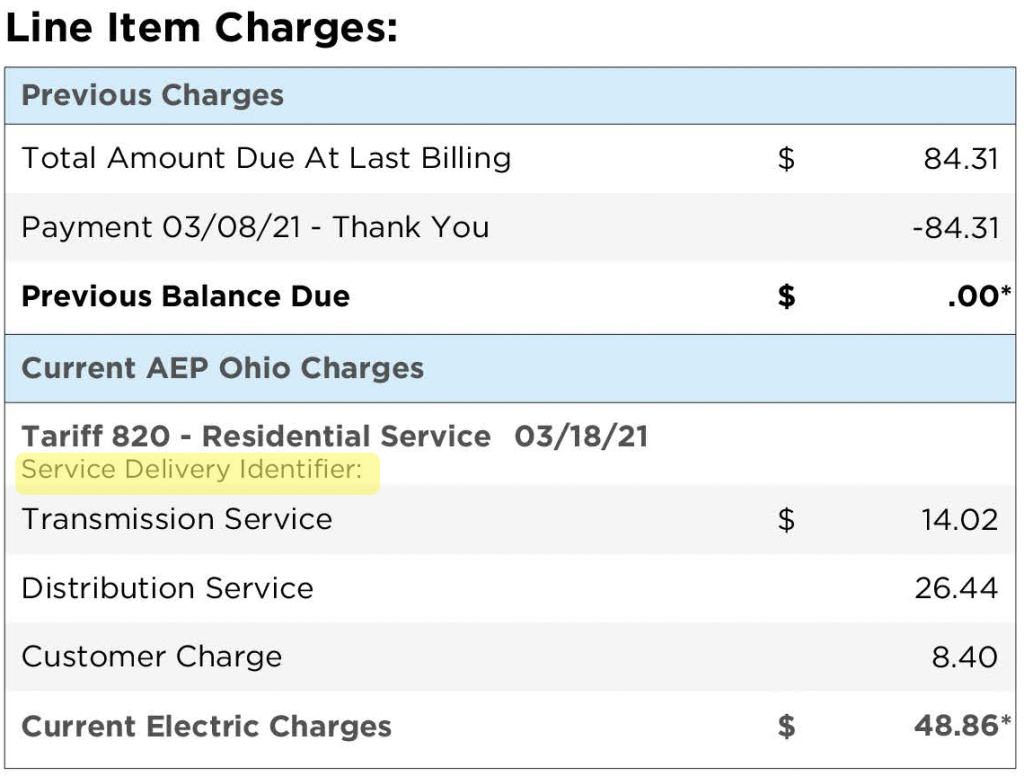The width and height of the screenshot is (1024, 776).
Task: Click the Current AEP Ohio Charges header
Action: point(222,368)
